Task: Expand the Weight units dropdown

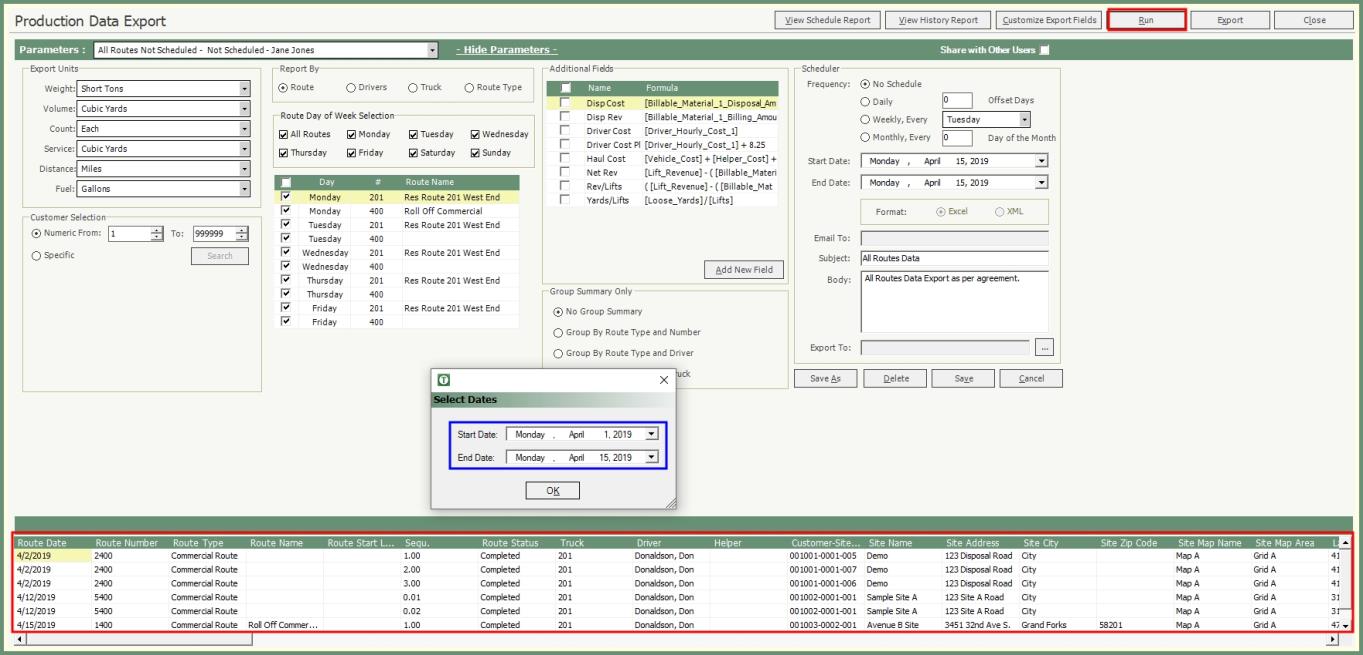Action: 244,89
